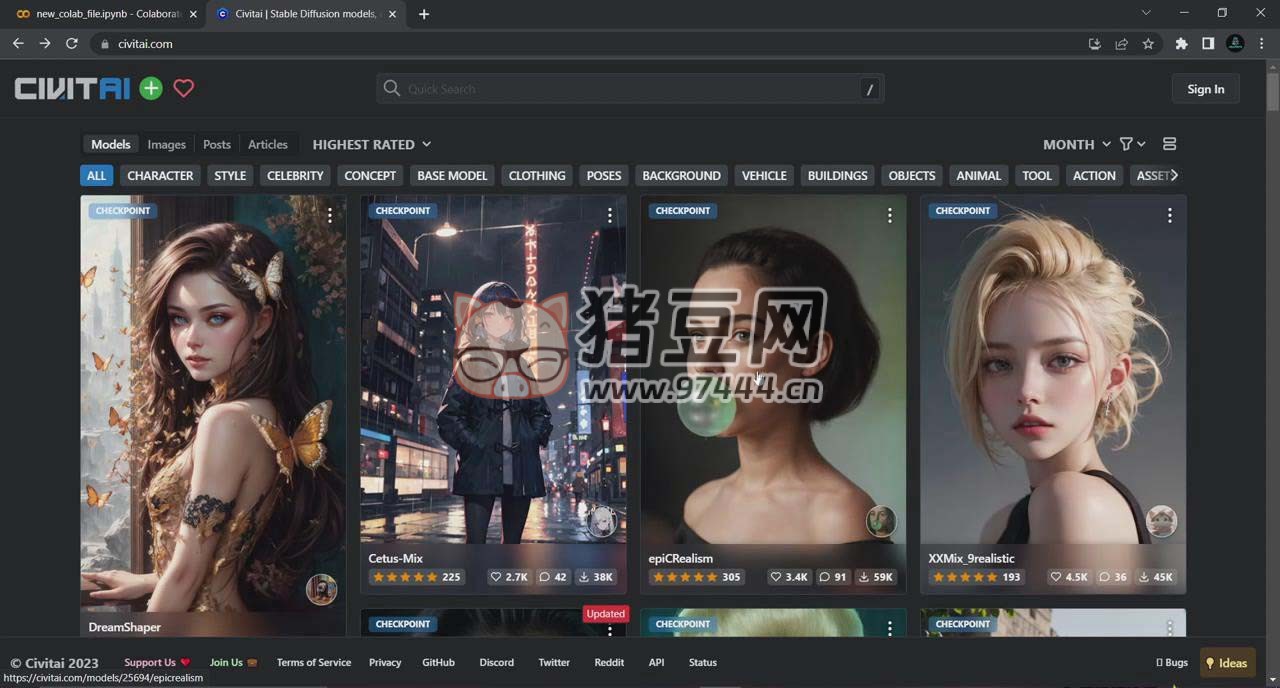Select the CHARACTER category filter
This screenshot has width=1280, height=688.
(160, 175)
